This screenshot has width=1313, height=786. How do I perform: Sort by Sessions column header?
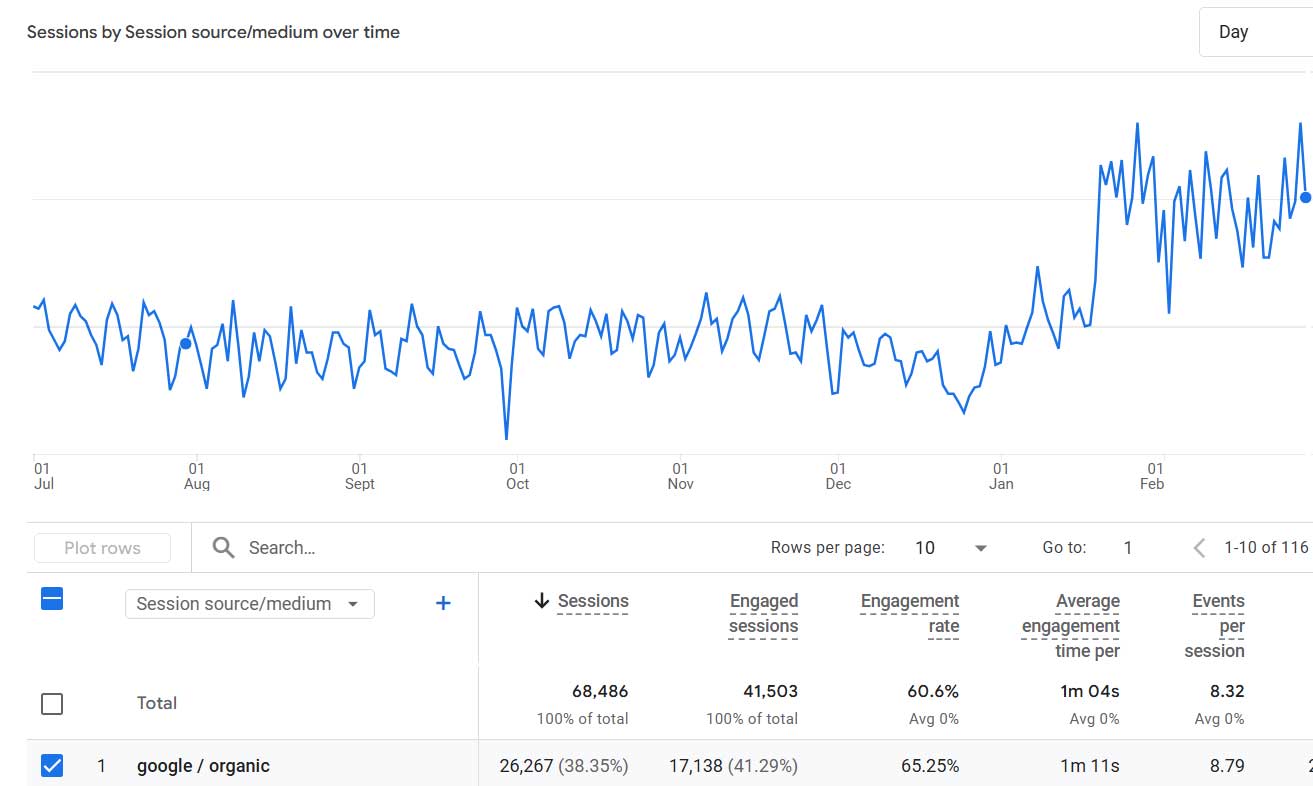[593, 601]
